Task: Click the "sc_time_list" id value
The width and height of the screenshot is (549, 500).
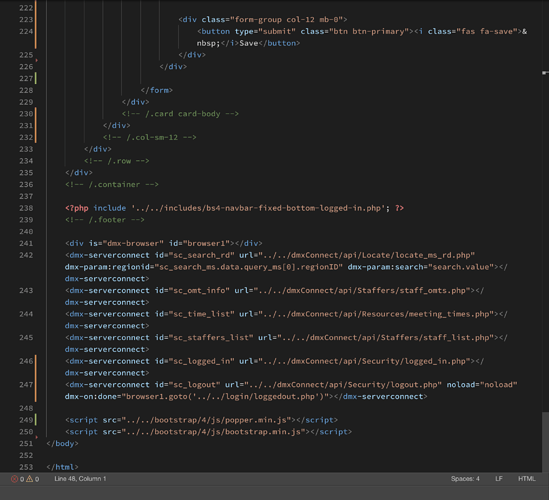Action: pyautogui.click(x=201, y=314)
